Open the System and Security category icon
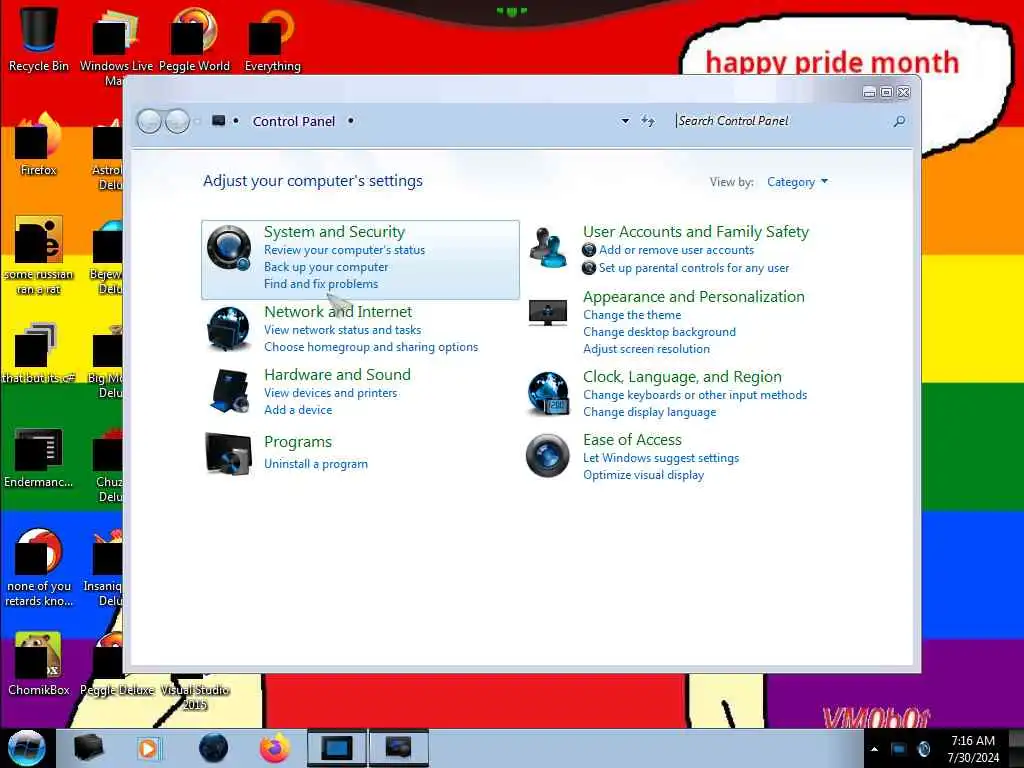The height and width of the screenshot is (768, 1024). click(229, 248)
